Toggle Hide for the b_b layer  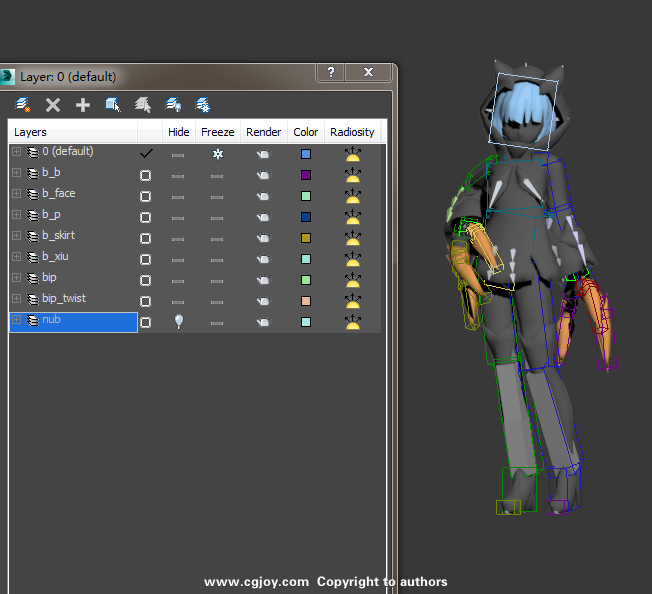pos(178,175)
